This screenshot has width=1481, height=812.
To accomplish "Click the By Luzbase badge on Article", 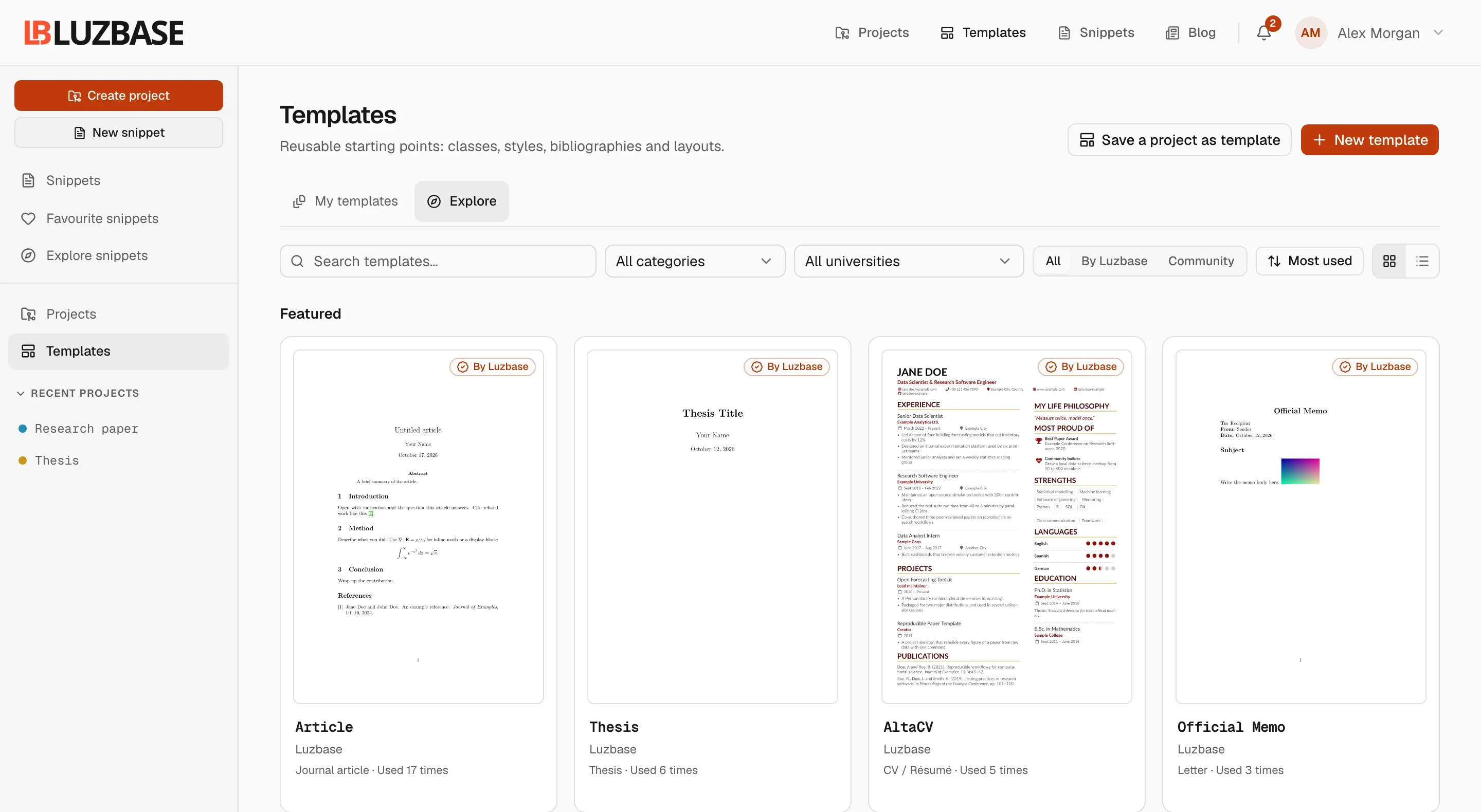I will point(492,366).
